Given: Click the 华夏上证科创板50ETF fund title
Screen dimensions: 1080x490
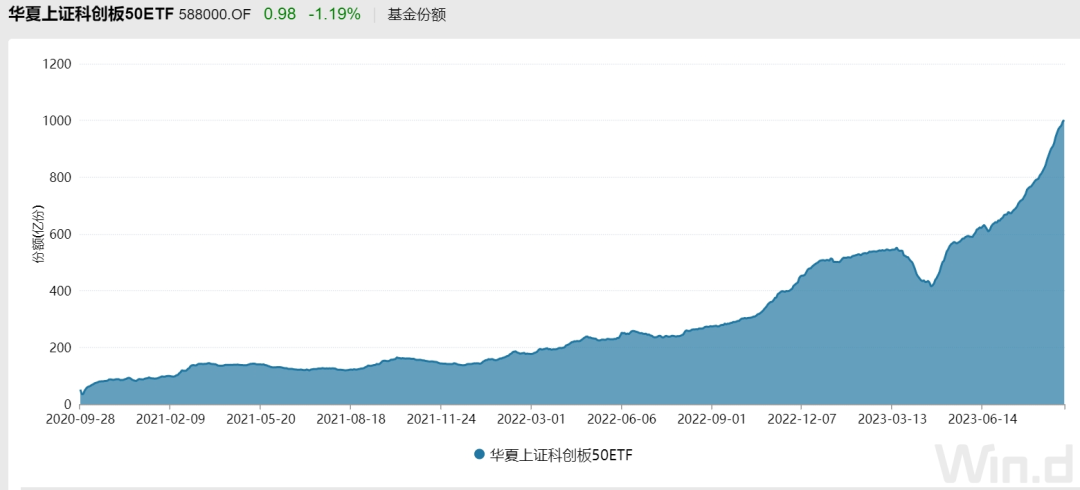Looking at the screenshot, I should pos(91,14).
